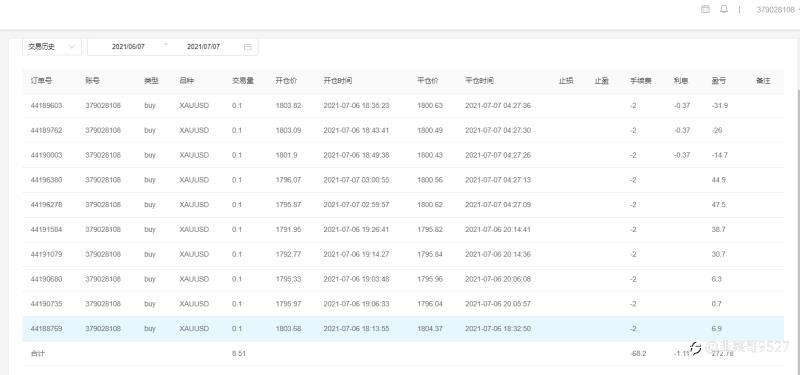Click the 手续费 column header

click(641, 81)
